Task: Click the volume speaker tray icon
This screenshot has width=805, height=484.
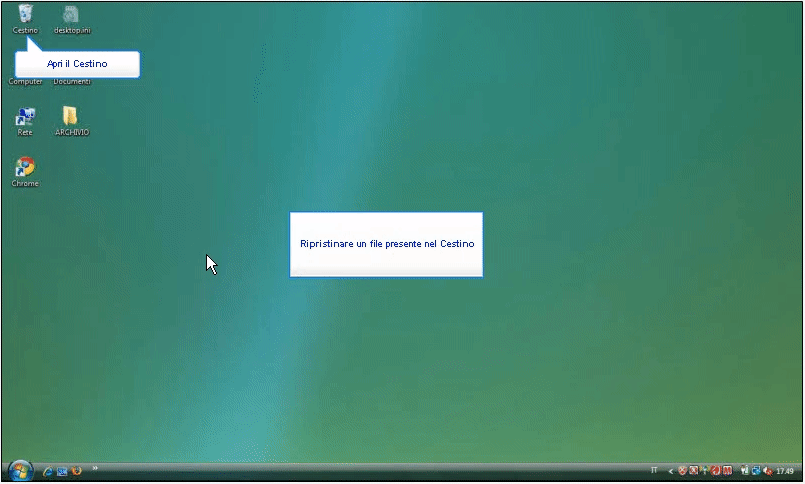Action: [766, 471]
